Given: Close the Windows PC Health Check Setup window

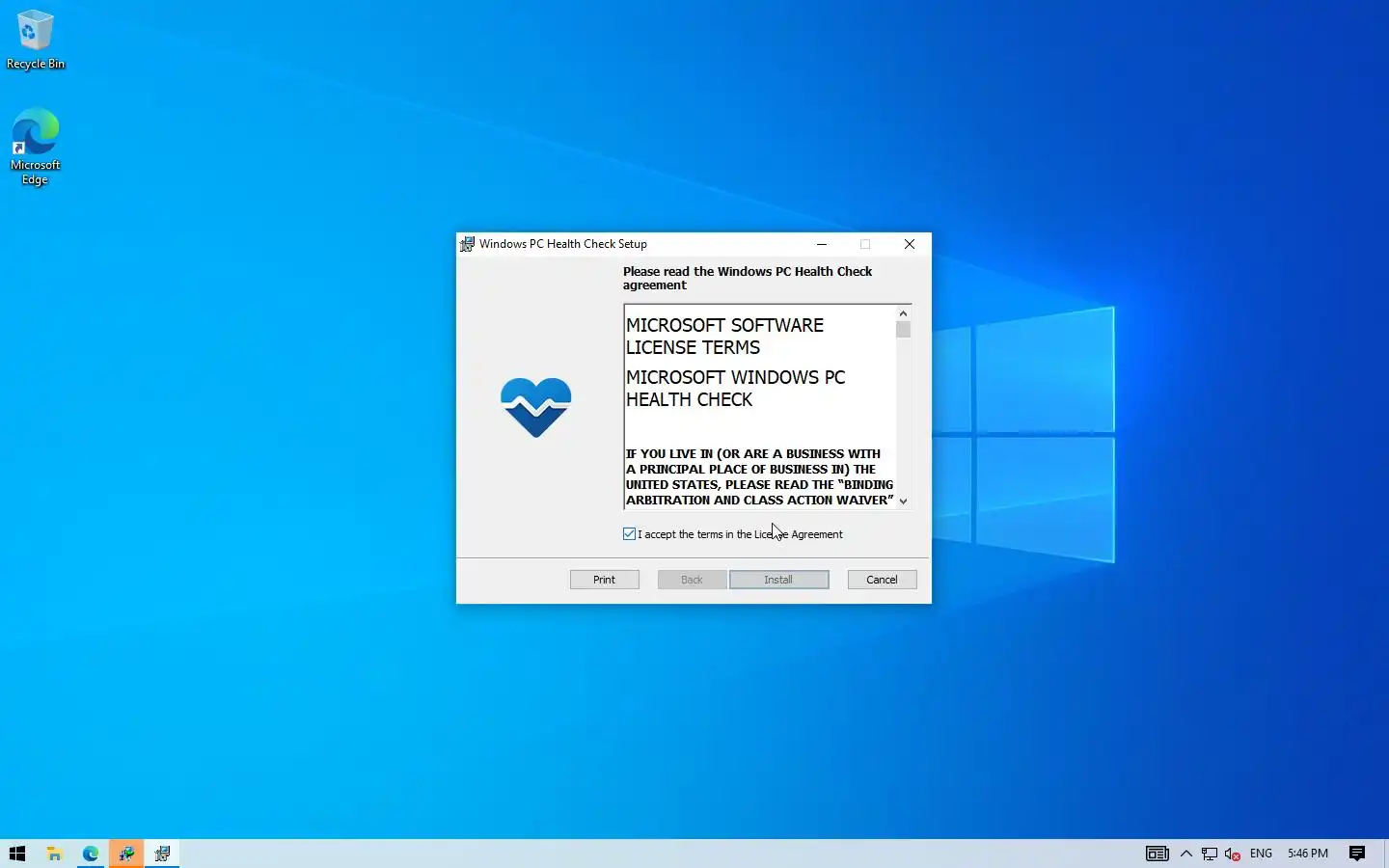Looking at the screenshot, I should click(910, 244).
